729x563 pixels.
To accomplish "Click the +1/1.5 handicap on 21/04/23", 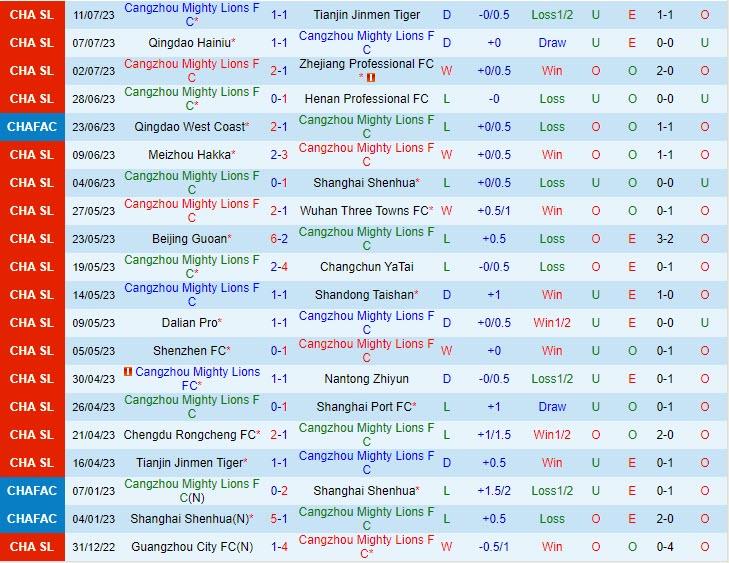I will [x=494, y=435].
